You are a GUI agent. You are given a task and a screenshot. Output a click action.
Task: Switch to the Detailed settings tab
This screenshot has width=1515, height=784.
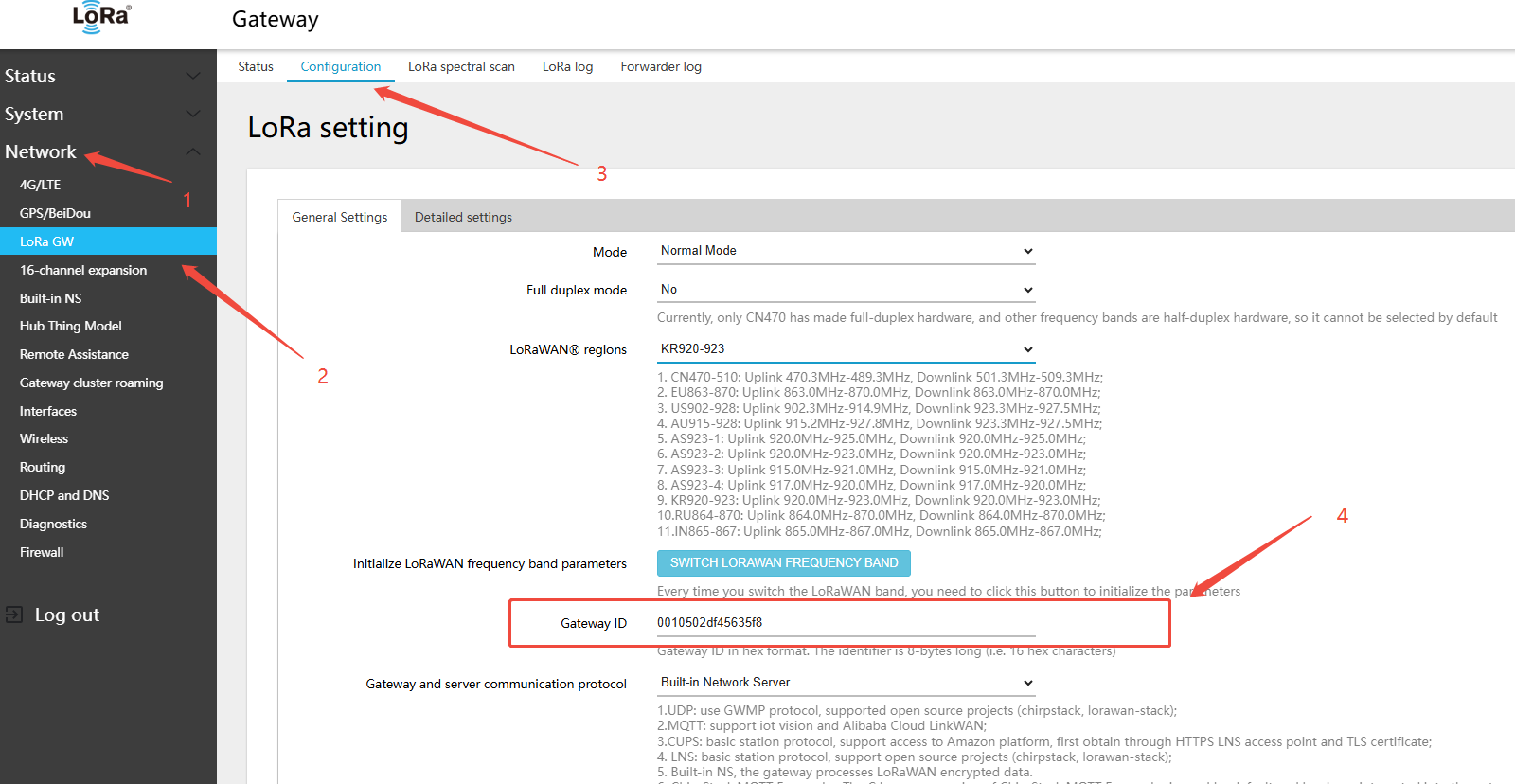click(x=463, y=217)
